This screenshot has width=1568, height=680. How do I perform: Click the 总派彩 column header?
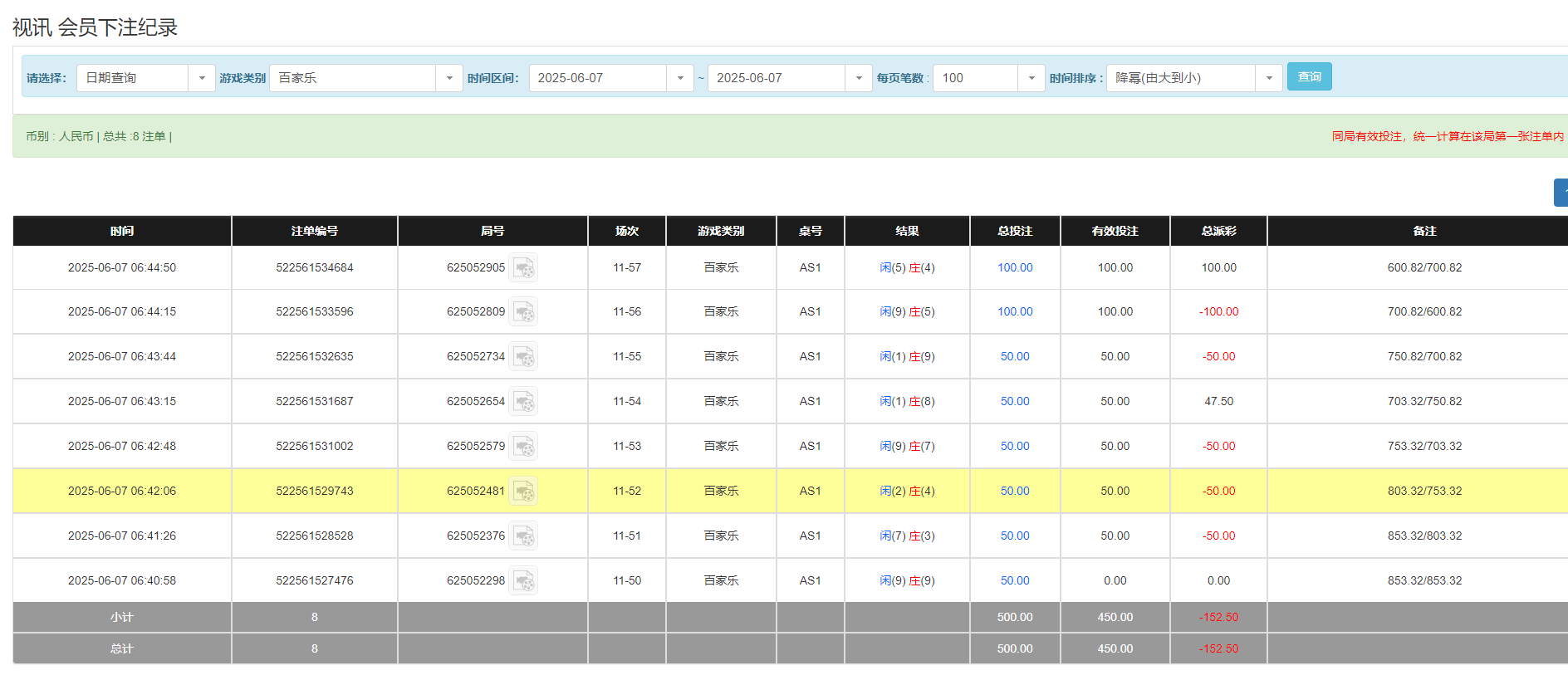click(x=1218, y=231)
